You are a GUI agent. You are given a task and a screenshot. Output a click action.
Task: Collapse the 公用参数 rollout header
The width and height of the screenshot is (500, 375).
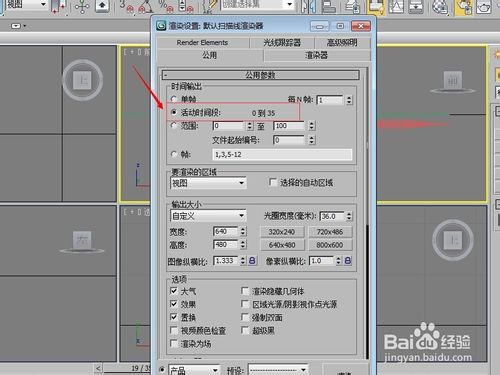(261, 75)
